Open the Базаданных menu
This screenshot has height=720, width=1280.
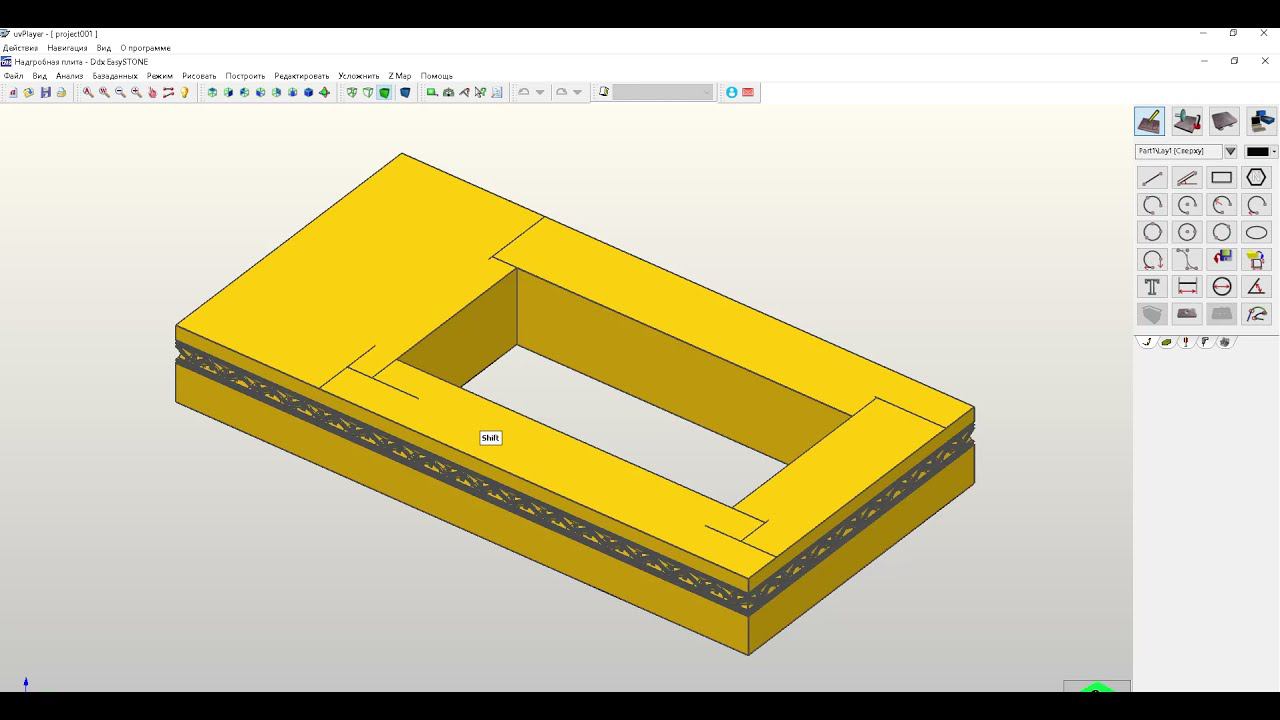click(115, 76)
